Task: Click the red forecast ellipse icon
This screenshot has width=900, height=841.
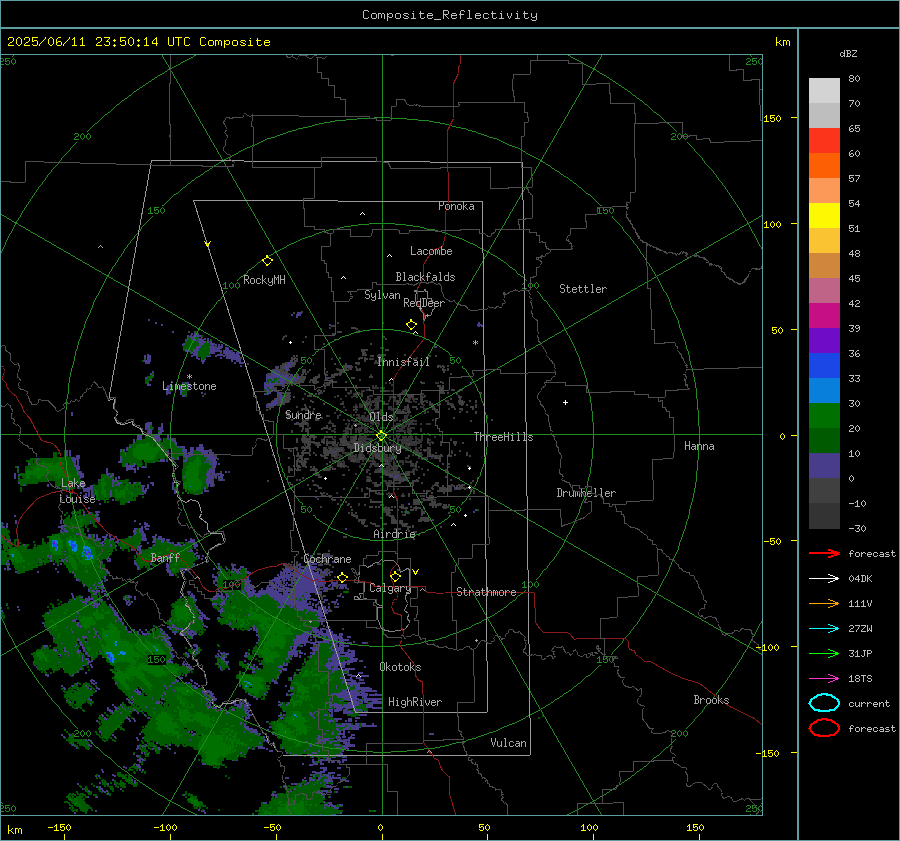Action: tap(824, 728)
